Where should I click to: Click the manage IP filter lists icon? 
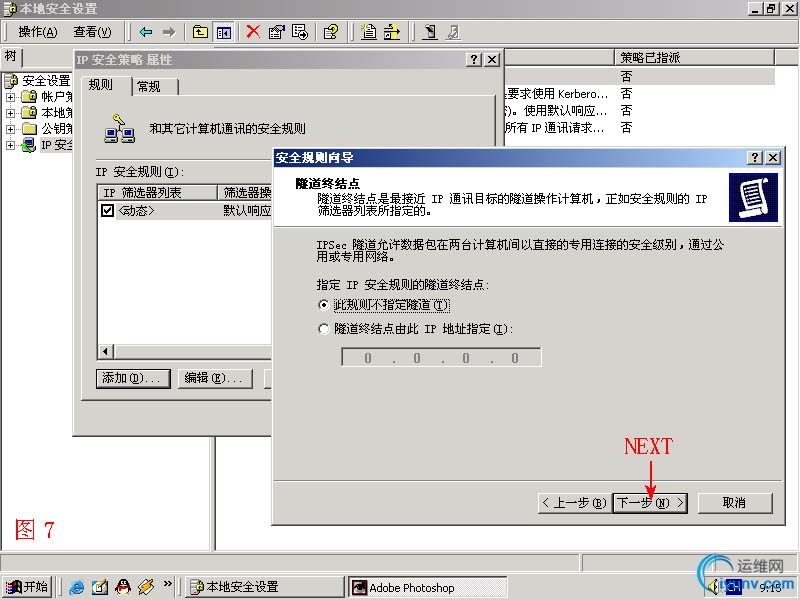(391, 32)
